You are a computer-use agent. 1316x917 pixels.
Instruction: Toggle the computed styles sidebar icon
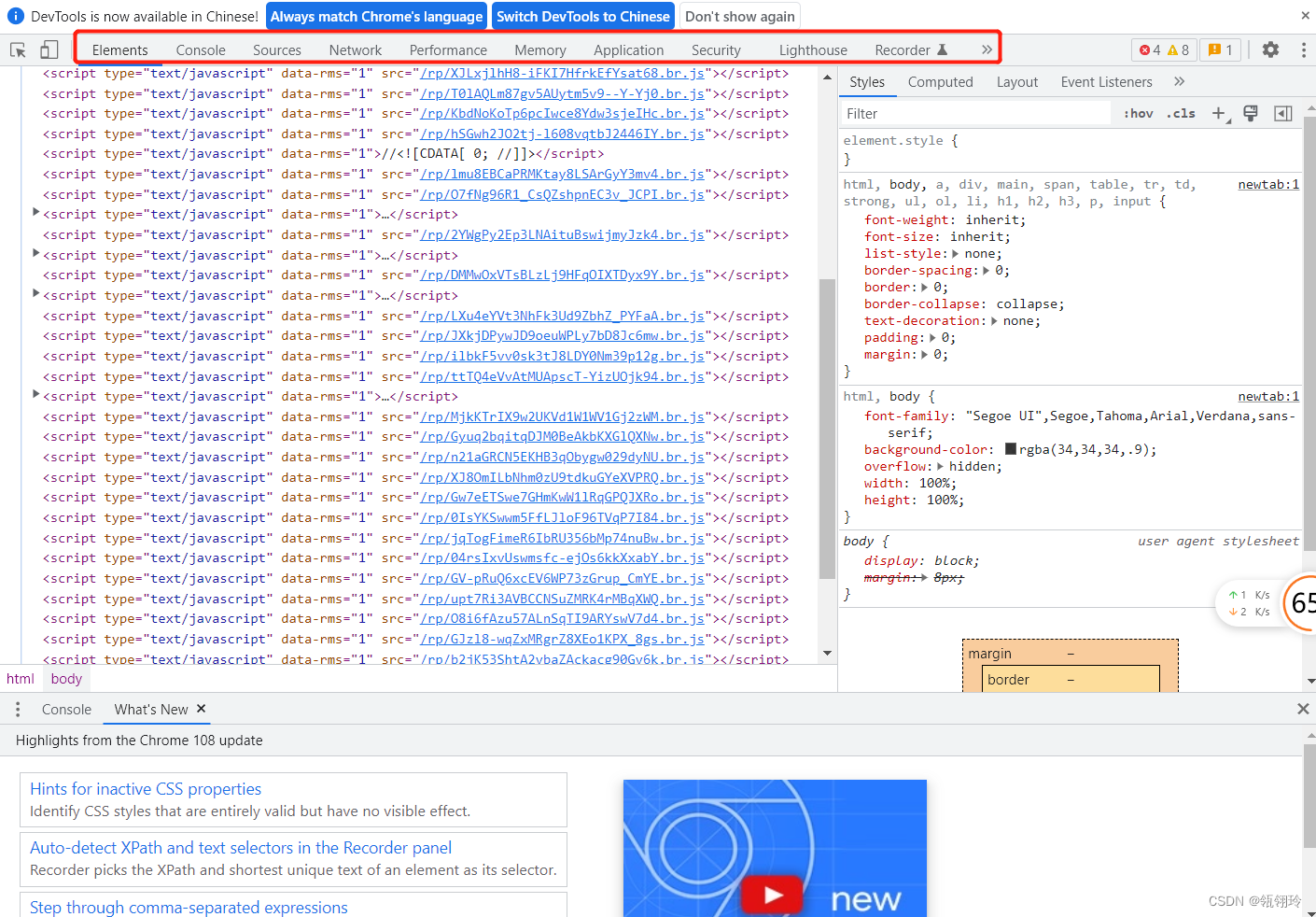[x=1283, y=114]
